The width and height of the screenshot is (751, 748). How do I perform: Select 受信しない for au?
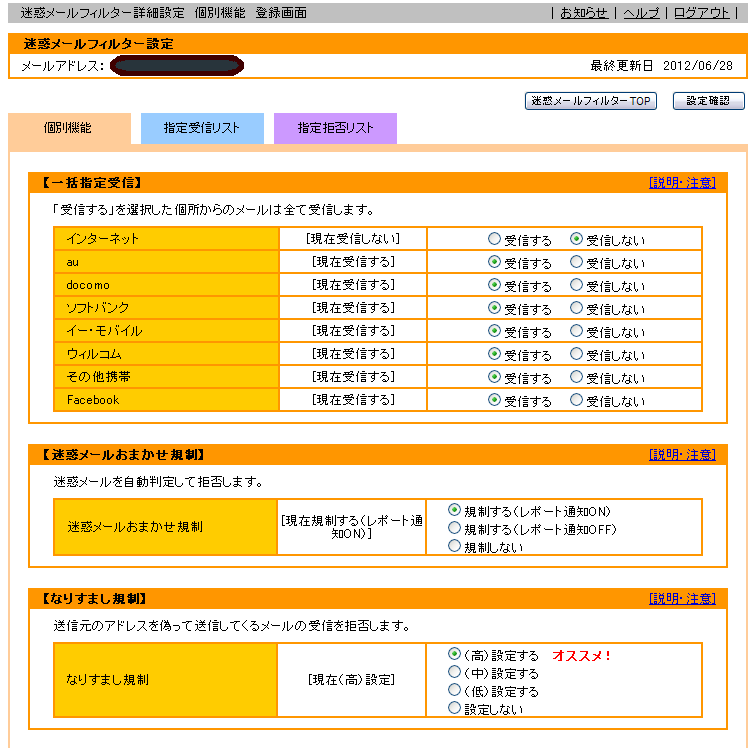tap(576, 263)
